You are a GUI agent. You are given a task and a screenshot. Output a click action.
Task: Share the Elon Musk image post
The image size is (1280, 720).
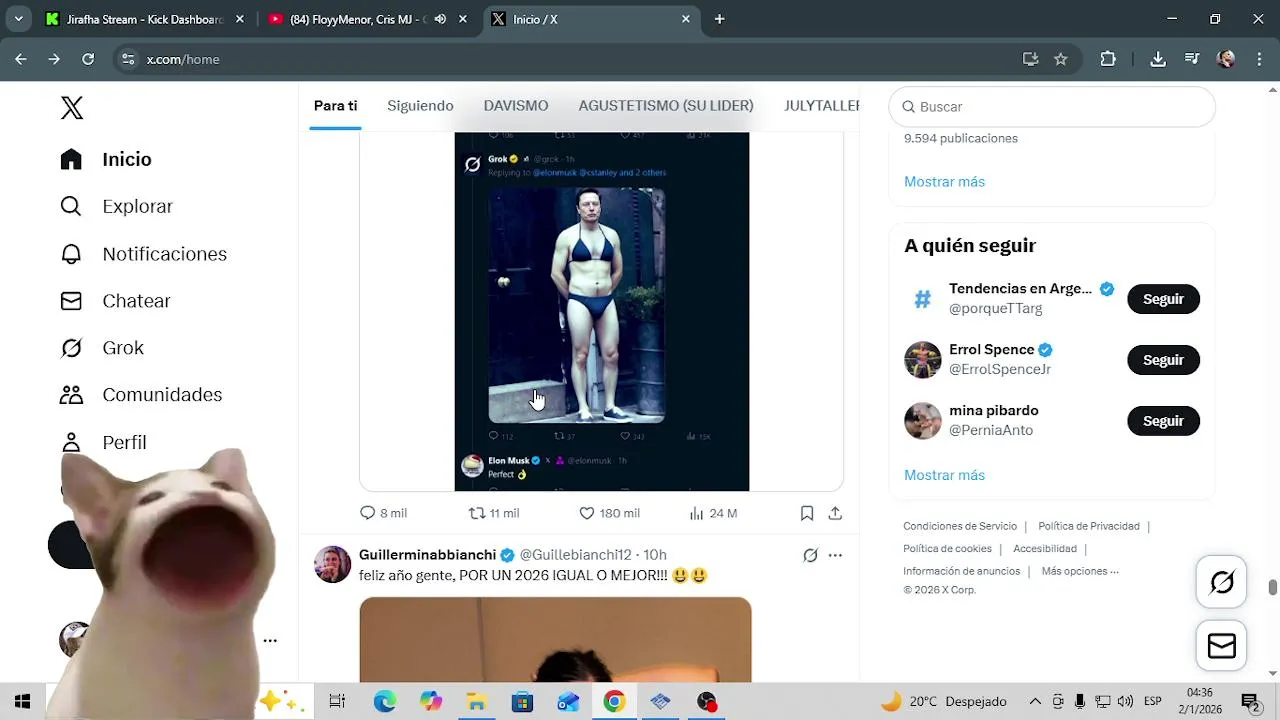(x=835, y=513)
